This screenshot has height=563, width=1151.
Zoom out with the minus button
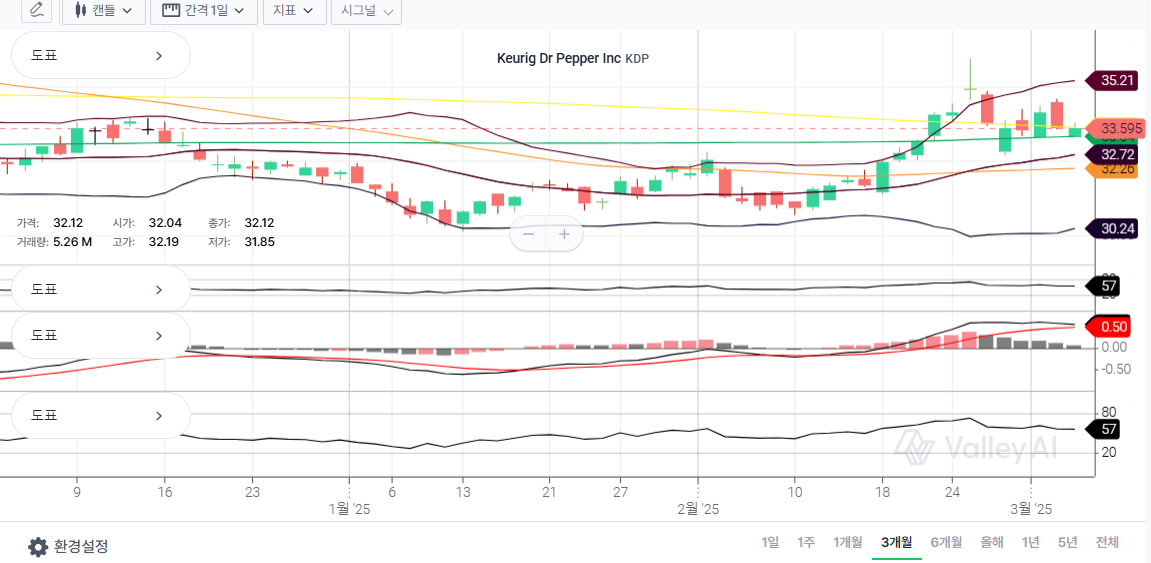529,235
